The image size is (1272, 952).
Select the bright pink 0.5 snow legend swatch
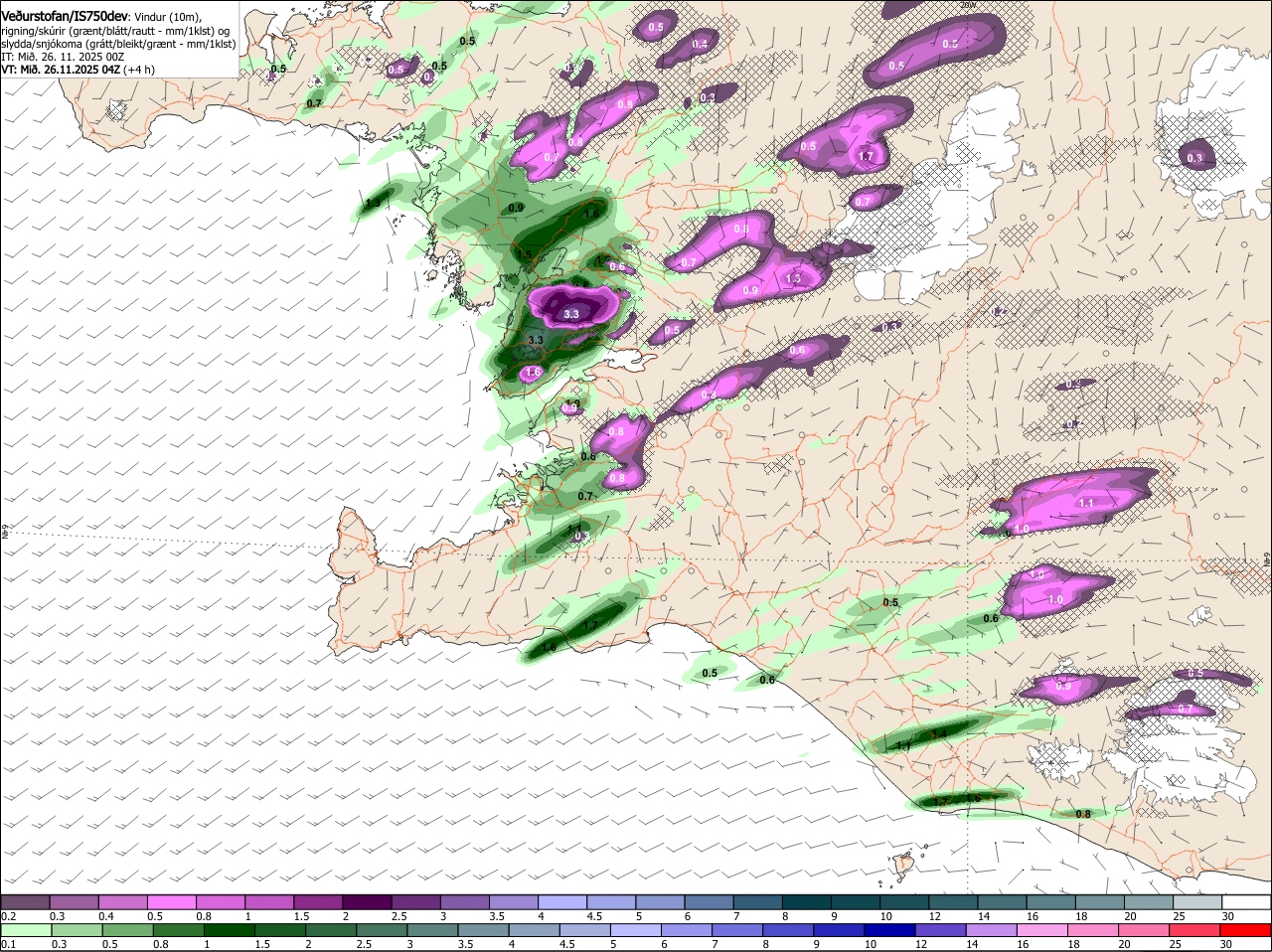(x=172, y=901)
